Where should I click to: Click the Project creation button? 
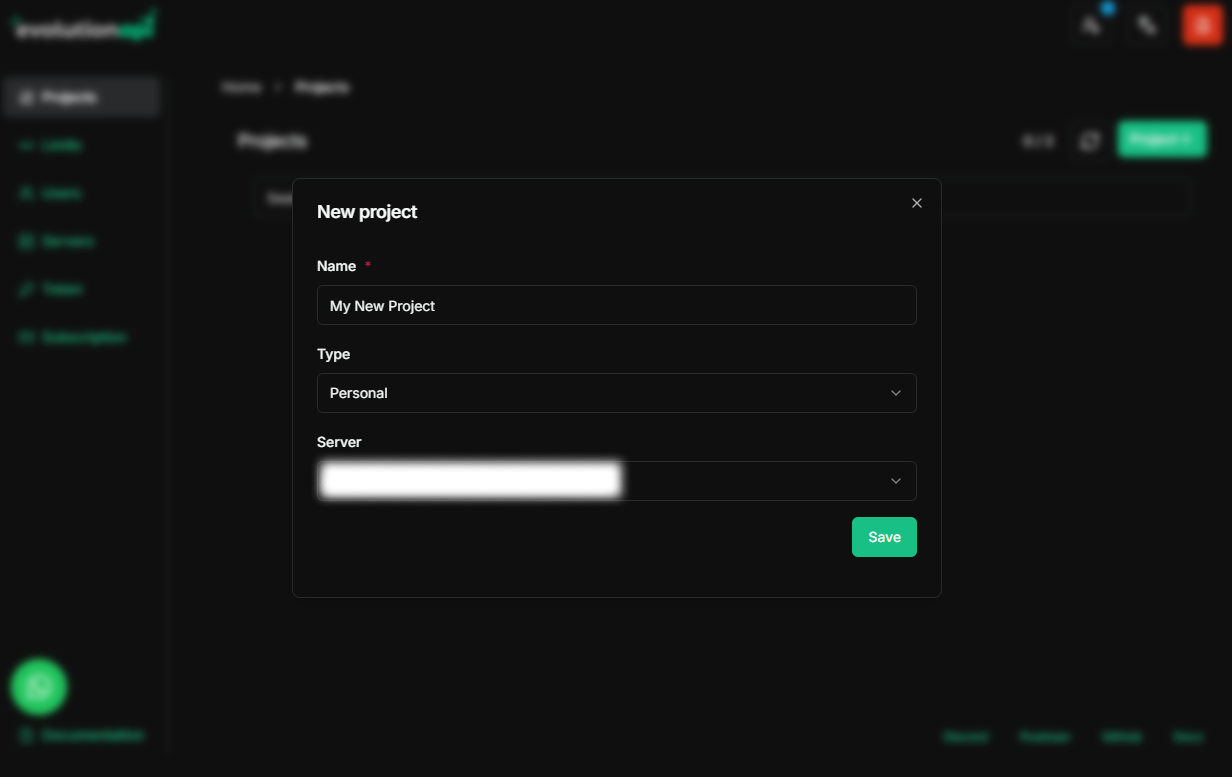(x=1162, y=139)
